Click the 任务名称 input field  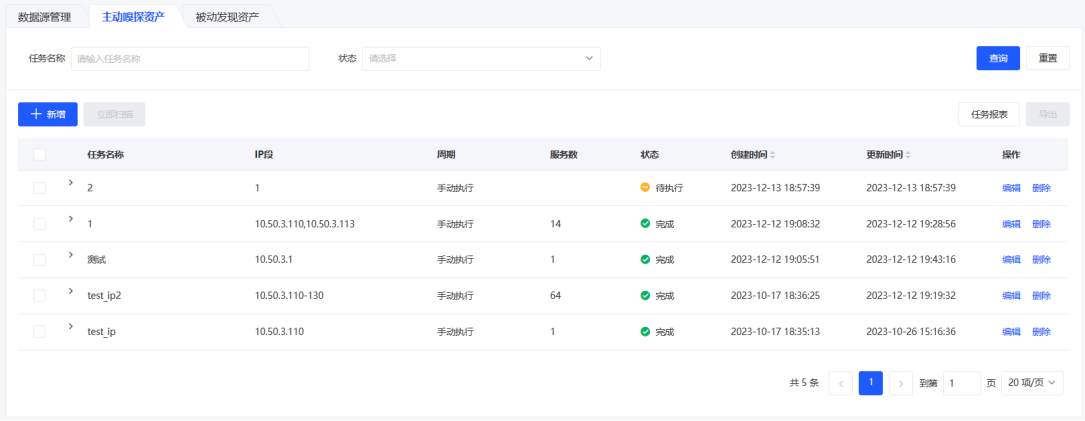(190, 59)
